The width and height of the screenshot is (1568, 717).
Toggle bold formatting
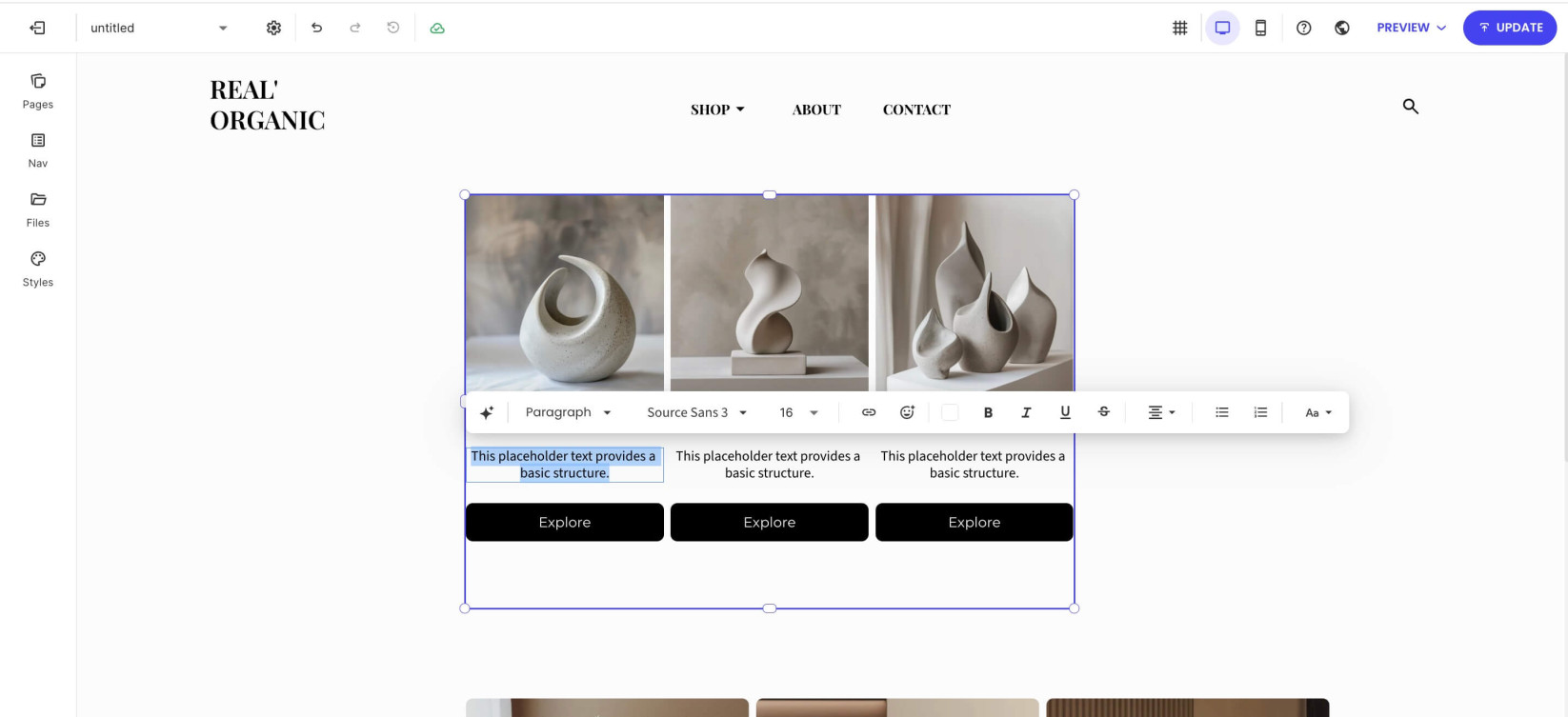click(988, 412)
